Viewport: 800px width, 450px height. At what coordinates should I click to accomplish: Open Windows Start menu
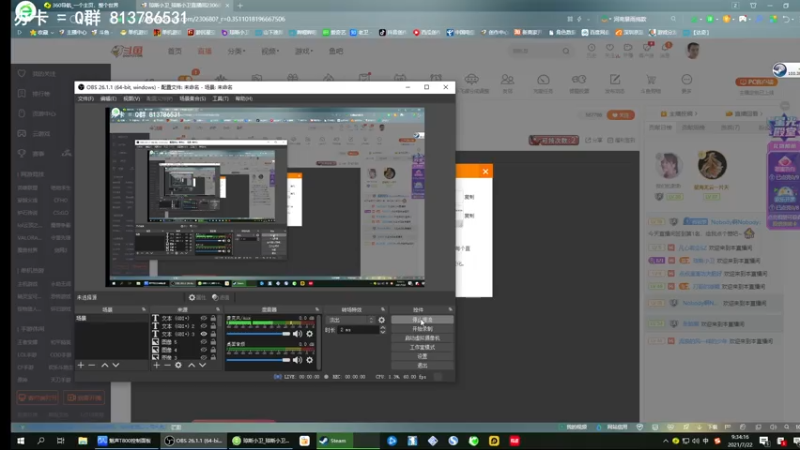(x=21, y=441)
